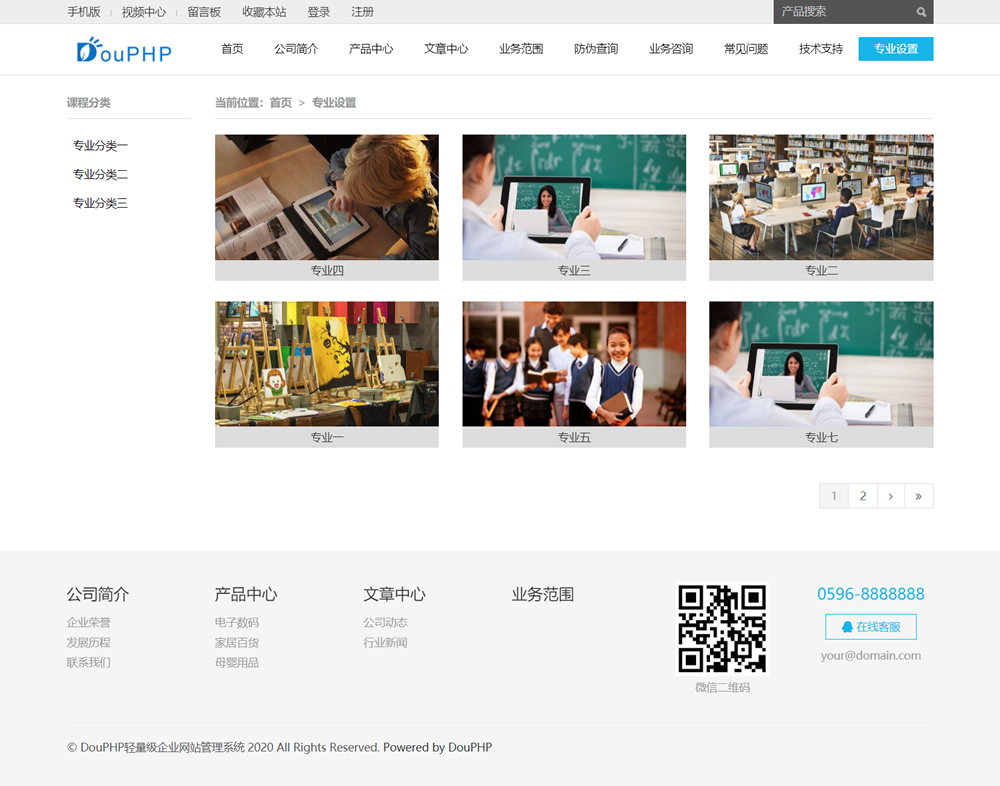Click the 登录 link
1000x786 pixels.
pyautogui.click(x=318, y=11)
